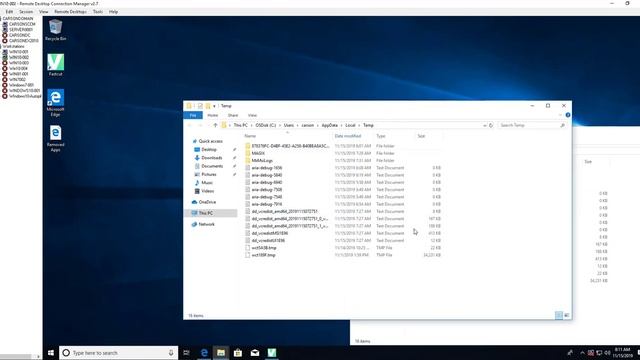Open Task View from the taskbar
Viewport: 640px width, 360px height.
pyautogui.click(x=186, y=353)
